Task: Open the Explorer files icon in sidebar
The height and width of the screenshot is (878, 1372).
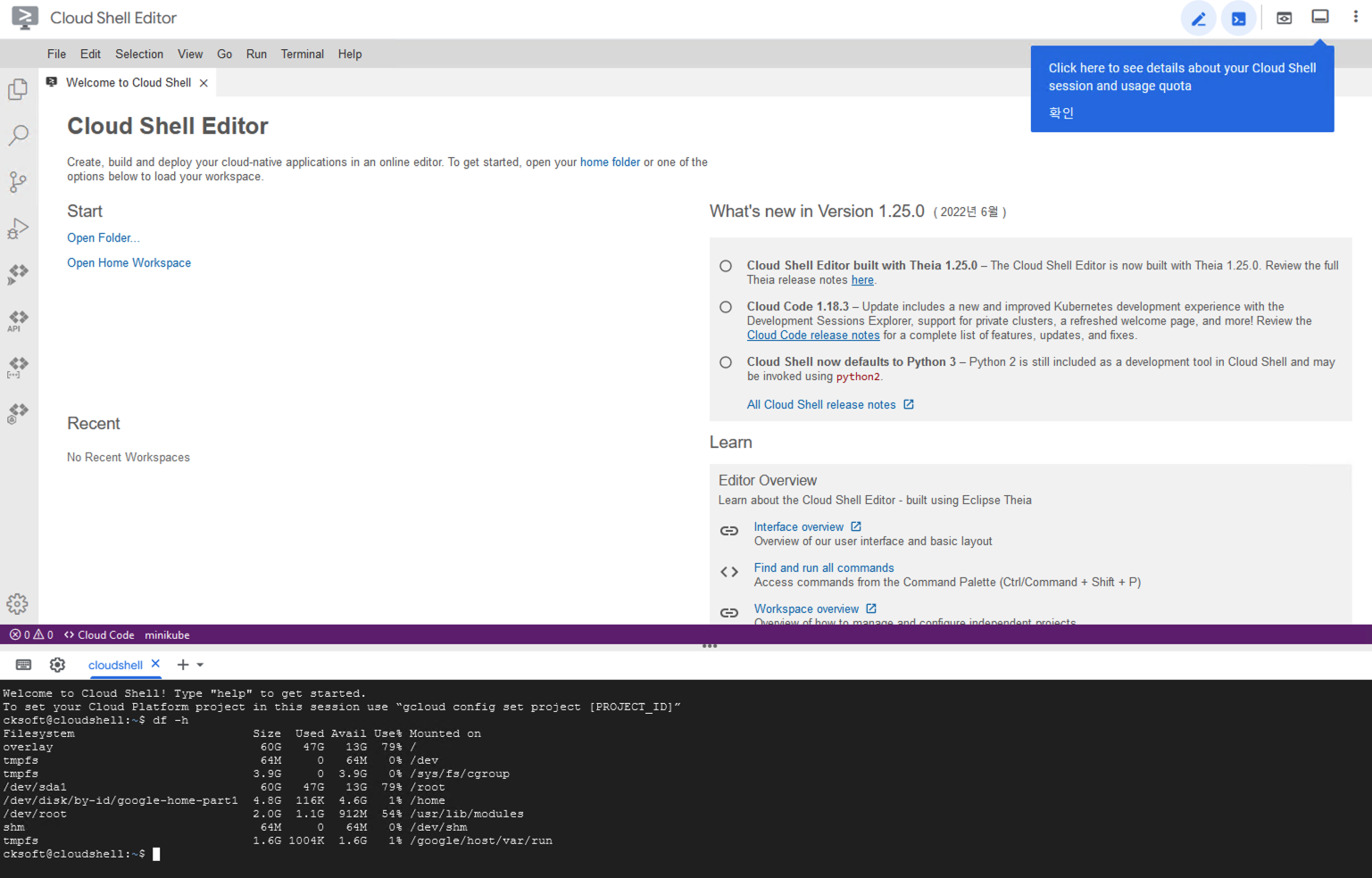Action: coord(18,89)
